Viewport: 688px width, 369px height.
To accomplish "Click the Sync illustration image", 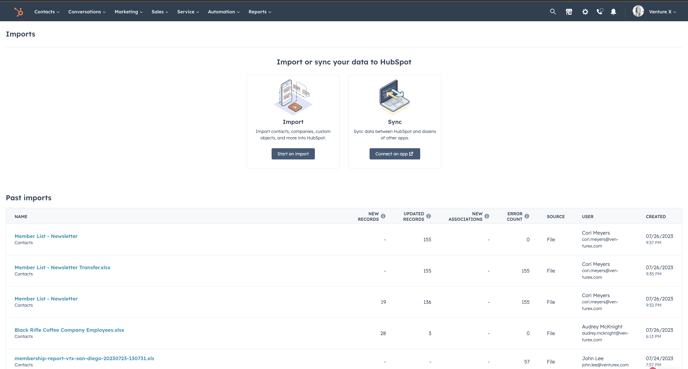I will tap(394, 97).
